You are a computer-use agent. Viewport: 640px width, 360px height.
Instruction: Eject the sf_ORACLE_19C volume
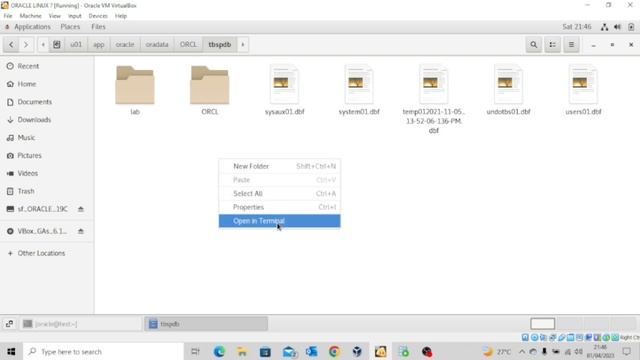pyautogui.click(x=81, y=209)
